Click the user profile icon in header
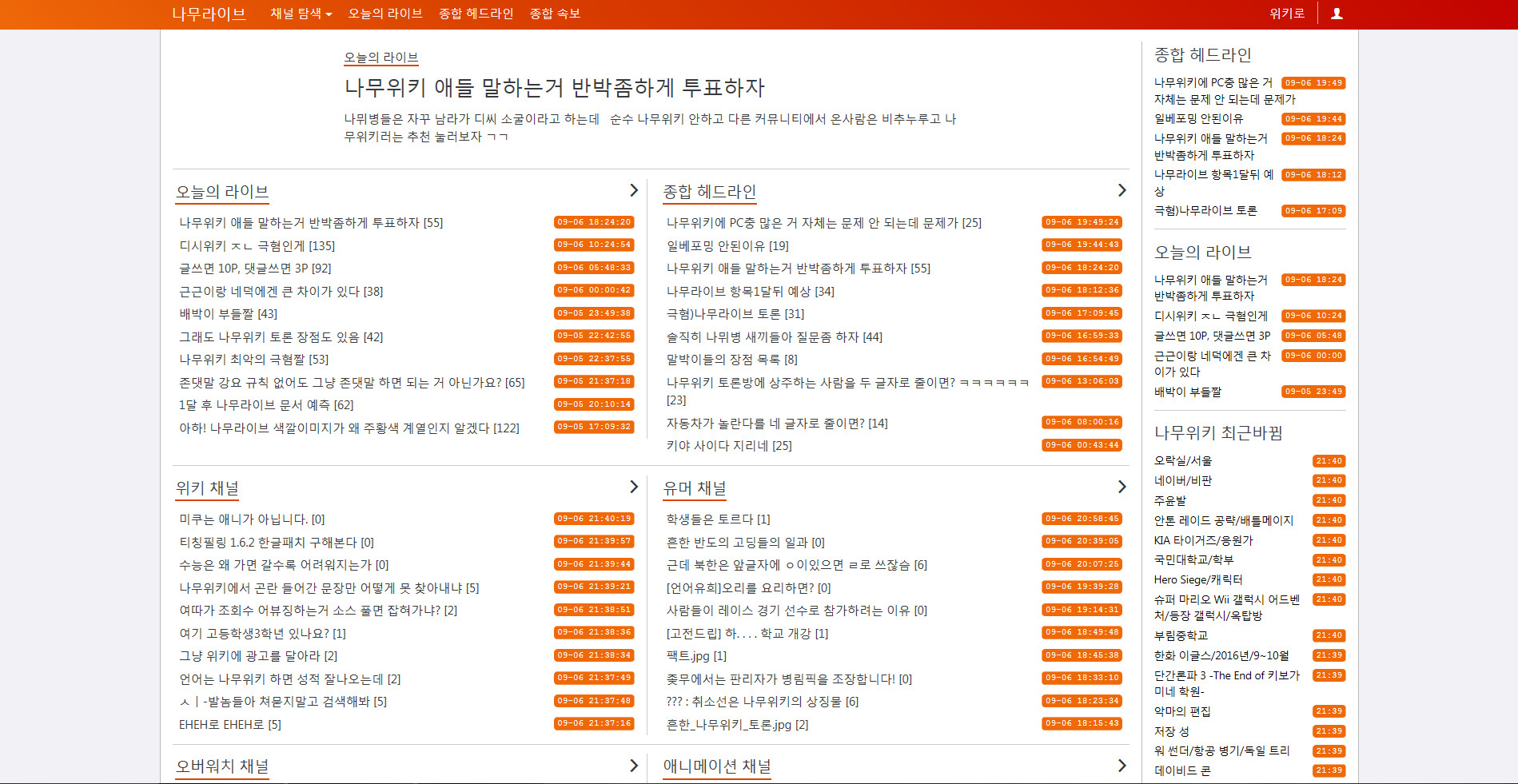The image size is (1518, 784). (1337, 14)
